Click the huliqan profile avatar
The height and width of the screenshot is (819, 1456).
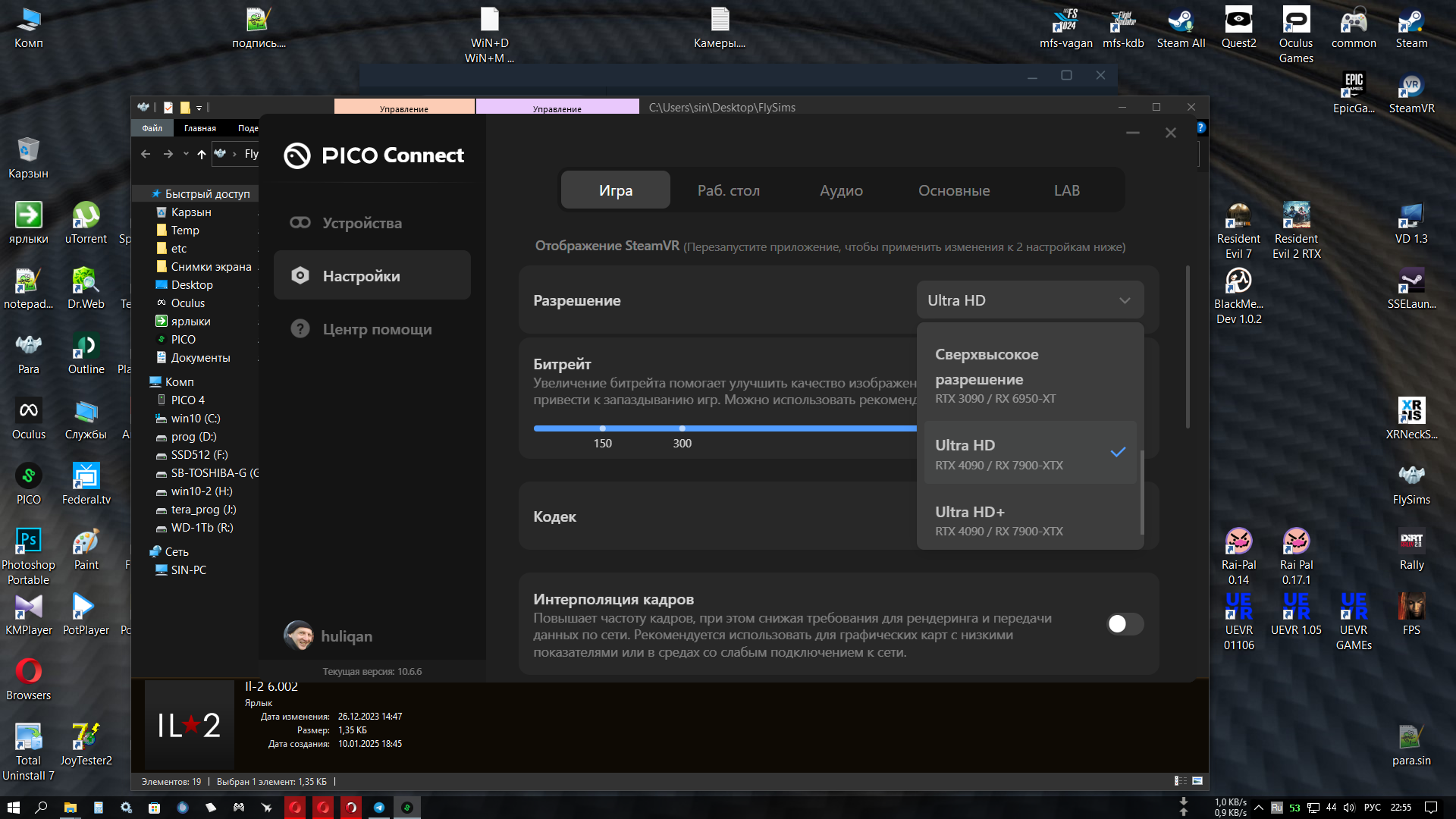pos(299,635)
